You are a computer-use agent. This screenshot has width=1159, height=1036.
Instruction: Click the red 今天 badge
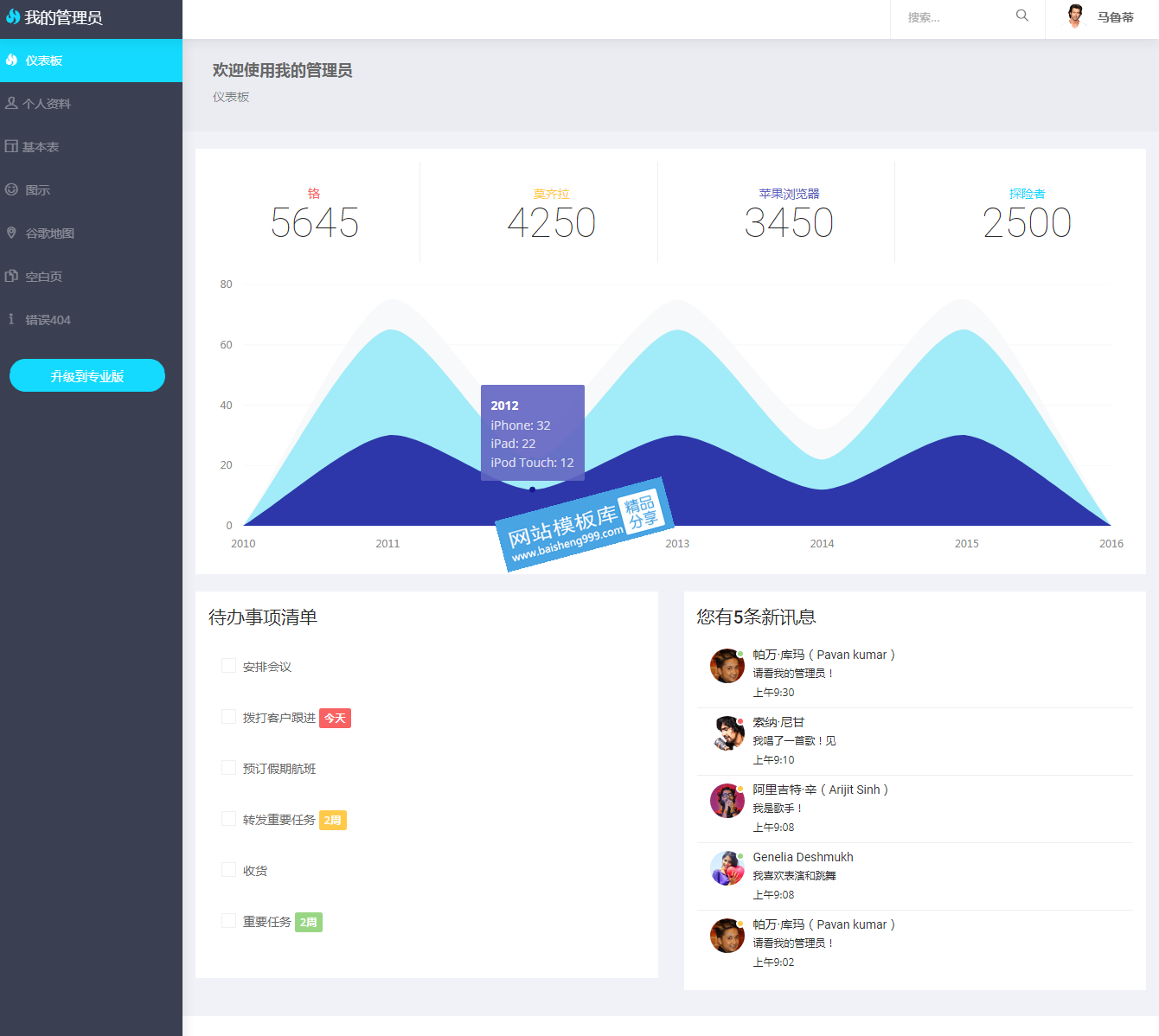point(335,718)
